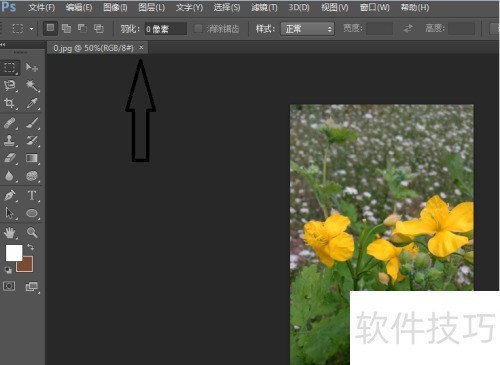
Task: Select the Healing Brush tool
Action: (x=10, y=123)
